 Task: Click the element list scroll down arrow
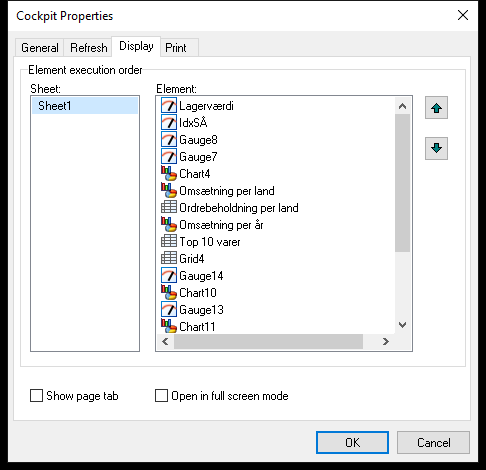pos(402,325)
